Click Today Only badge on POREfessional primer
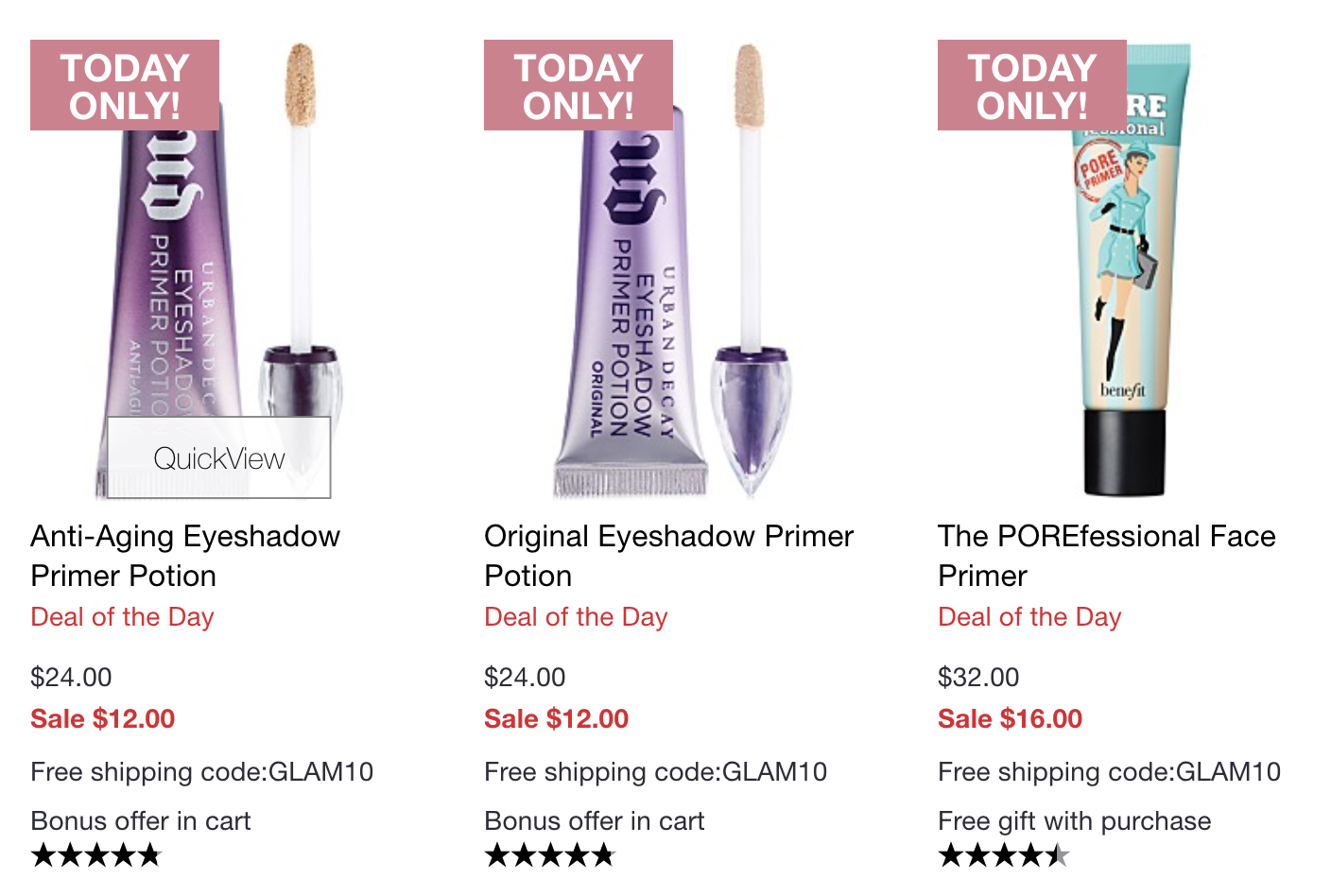1331x896 pixels. click(1032, 85)
